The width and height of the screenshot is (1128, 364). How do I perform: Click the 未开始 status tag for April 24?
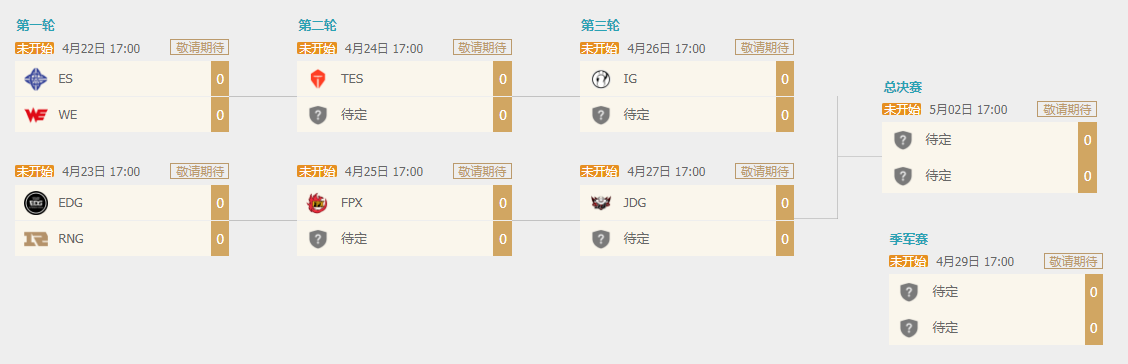317,48
